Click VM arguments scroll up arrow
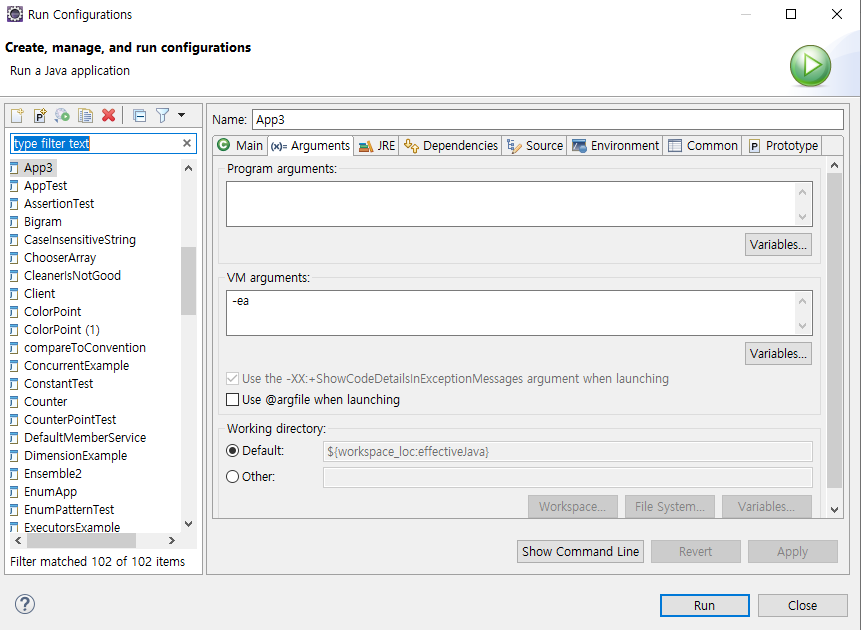Screen dimensions: 861x630 803,301
